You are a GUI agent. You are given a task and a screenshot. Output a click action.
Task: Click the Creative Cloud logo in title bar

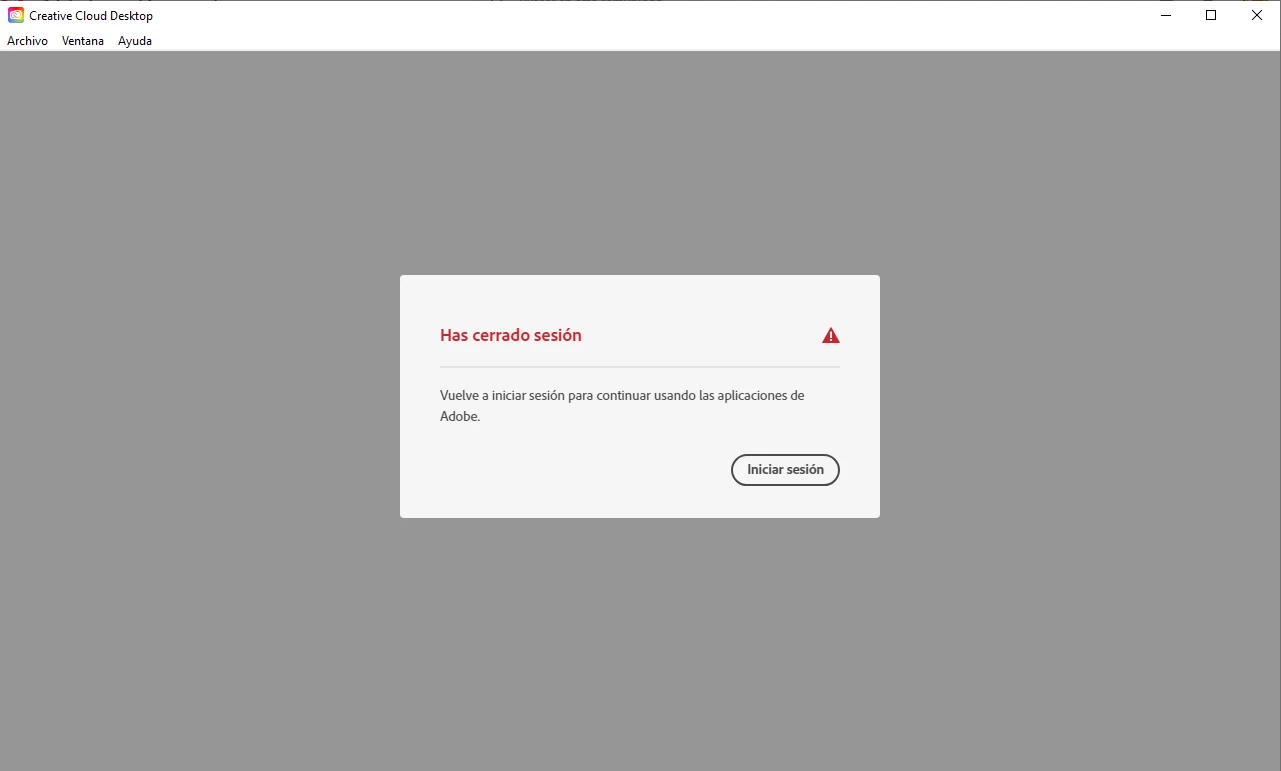tap(16, 15)
